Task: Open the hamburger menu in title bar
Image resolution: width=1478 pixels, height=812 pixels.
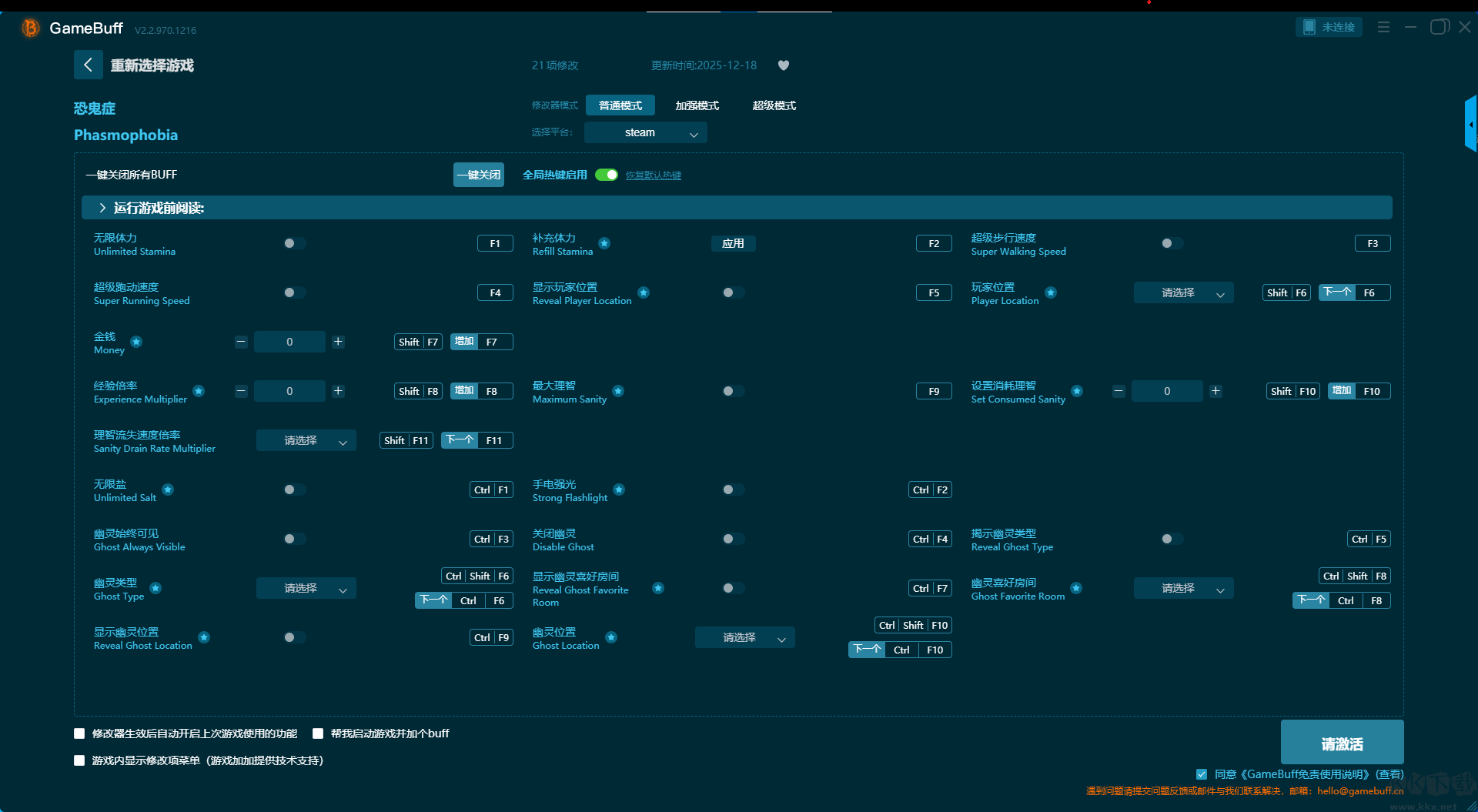Action: click(x=1383, y=27)
